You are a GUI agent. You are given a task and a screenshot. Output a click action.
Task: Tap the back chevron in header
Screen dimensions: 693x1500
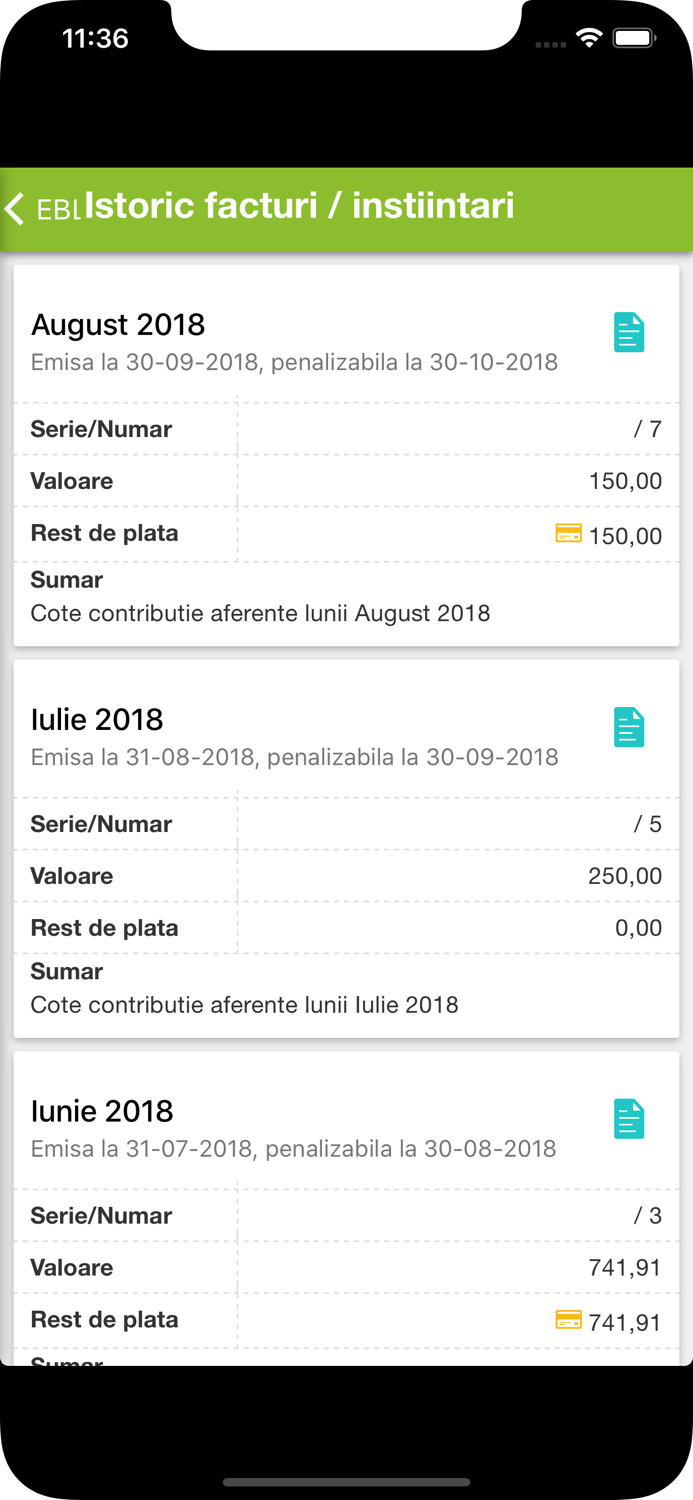click(x=15, y=208)
